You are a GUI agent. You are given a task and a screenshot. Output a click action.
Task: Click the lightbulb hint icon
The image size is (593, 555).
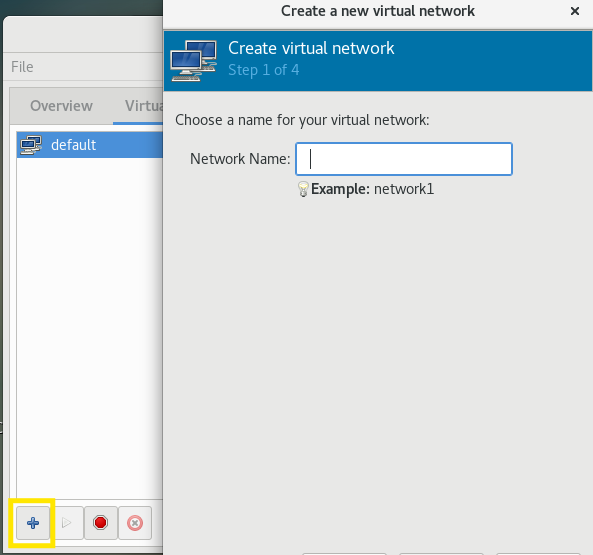(x=303, y=189)
